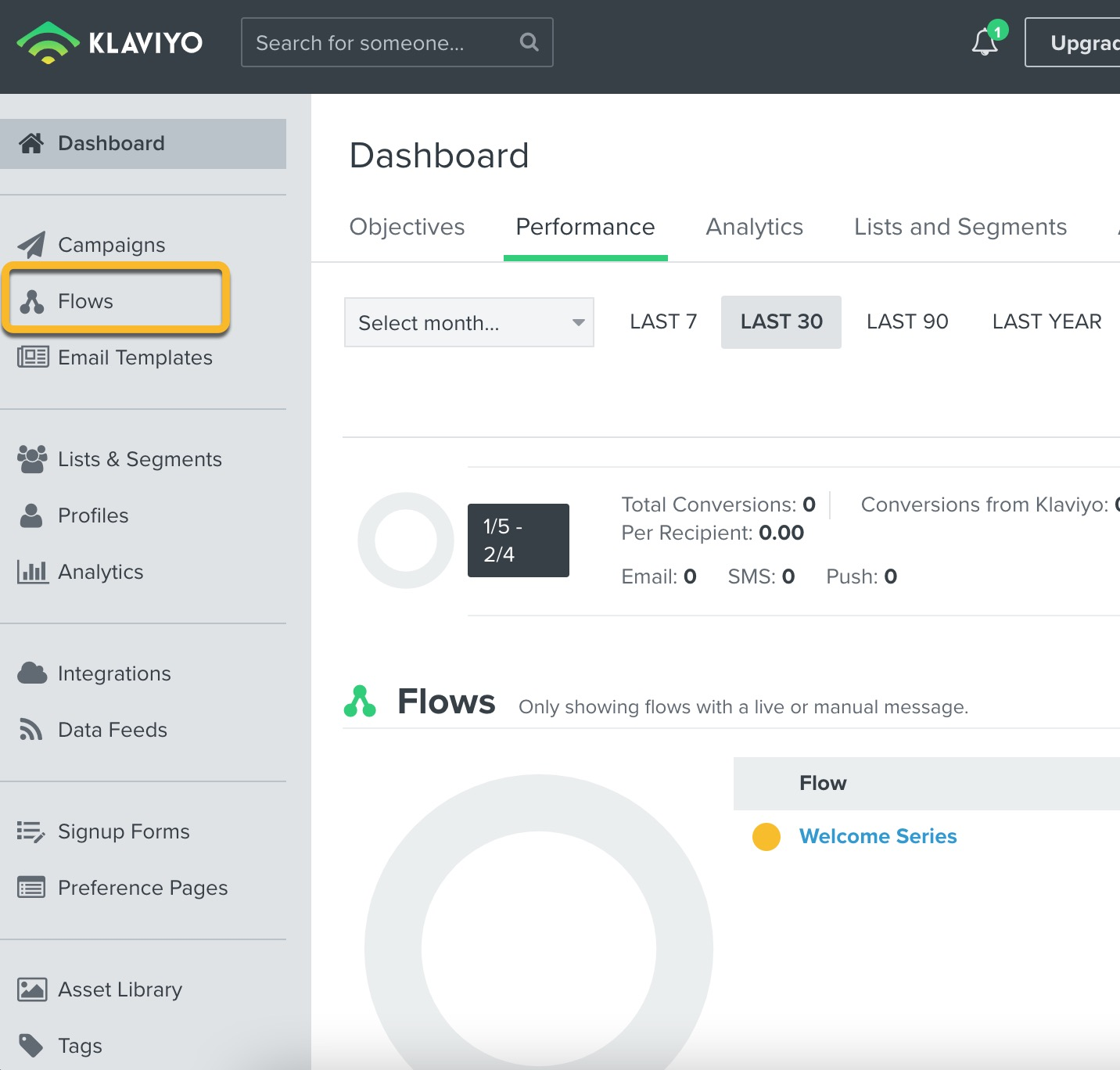Click the Push conversions count

[891, 576]
